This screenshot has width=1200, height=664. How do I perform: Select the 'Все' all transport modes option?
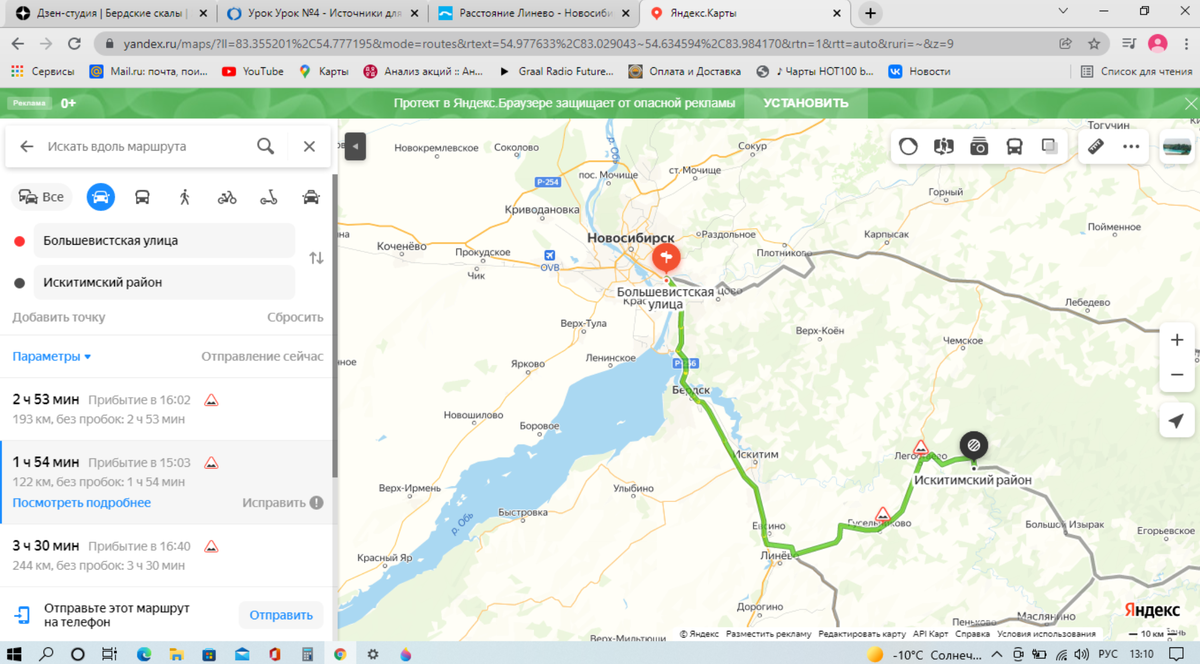pyautogui.click(x=41, y=197)
